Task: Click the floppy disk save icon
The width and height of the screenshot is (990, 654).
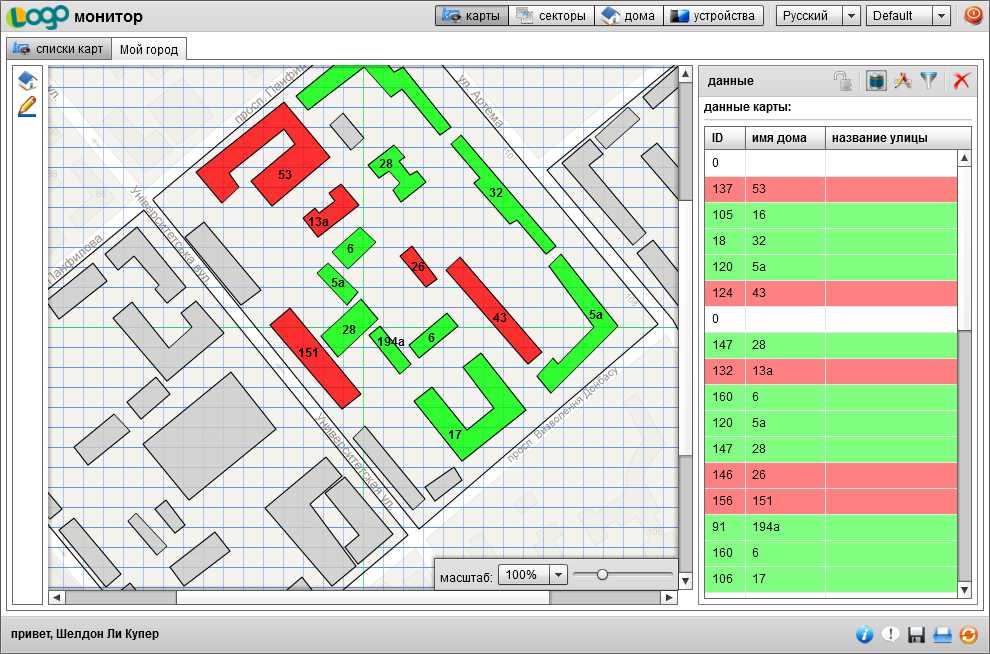Action: coord(917,634)
